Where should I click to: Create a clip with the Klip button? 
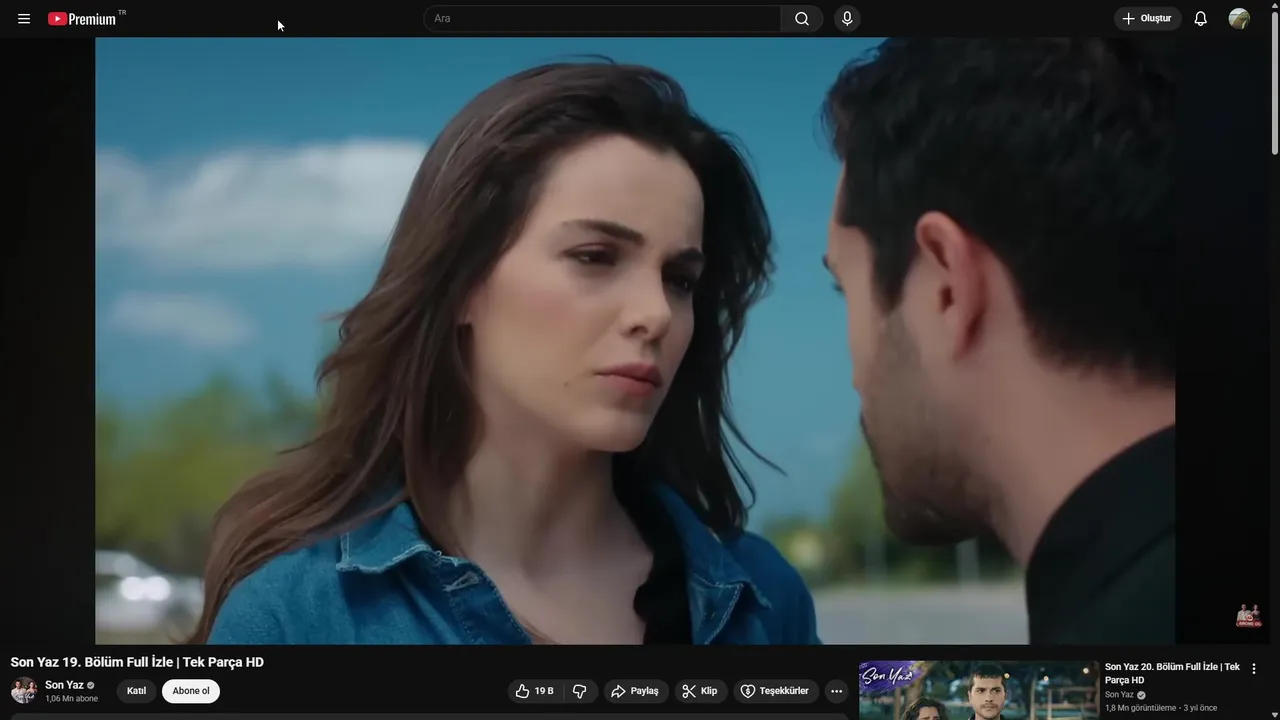(700, 691)
